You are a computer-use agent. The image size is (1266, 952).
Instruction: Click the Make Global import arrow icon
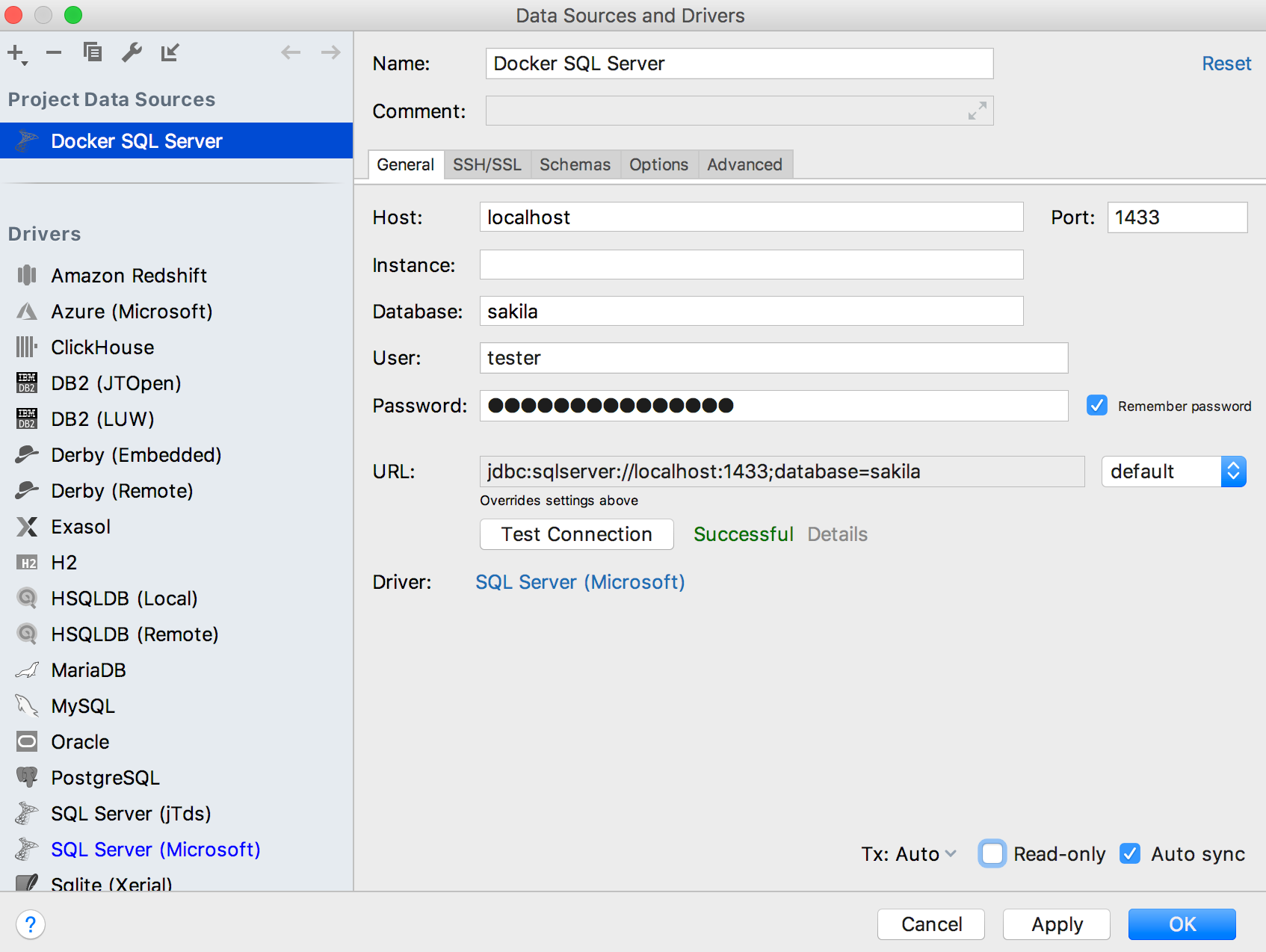tap(170, 52)
